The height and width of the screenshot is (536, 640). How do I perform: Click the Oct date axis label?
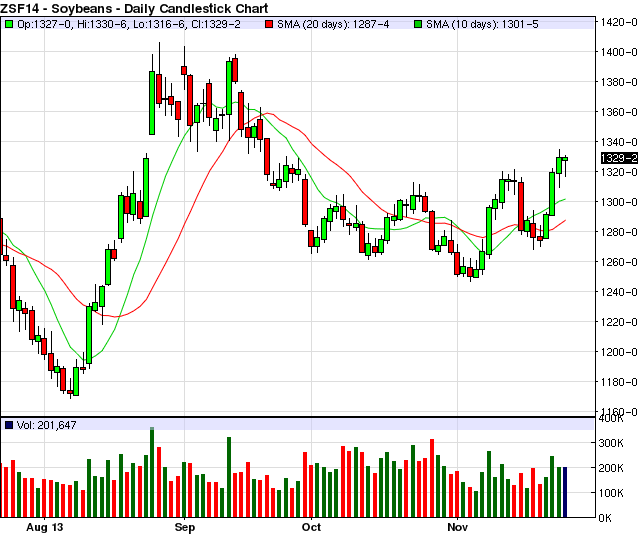click(311, 527)
